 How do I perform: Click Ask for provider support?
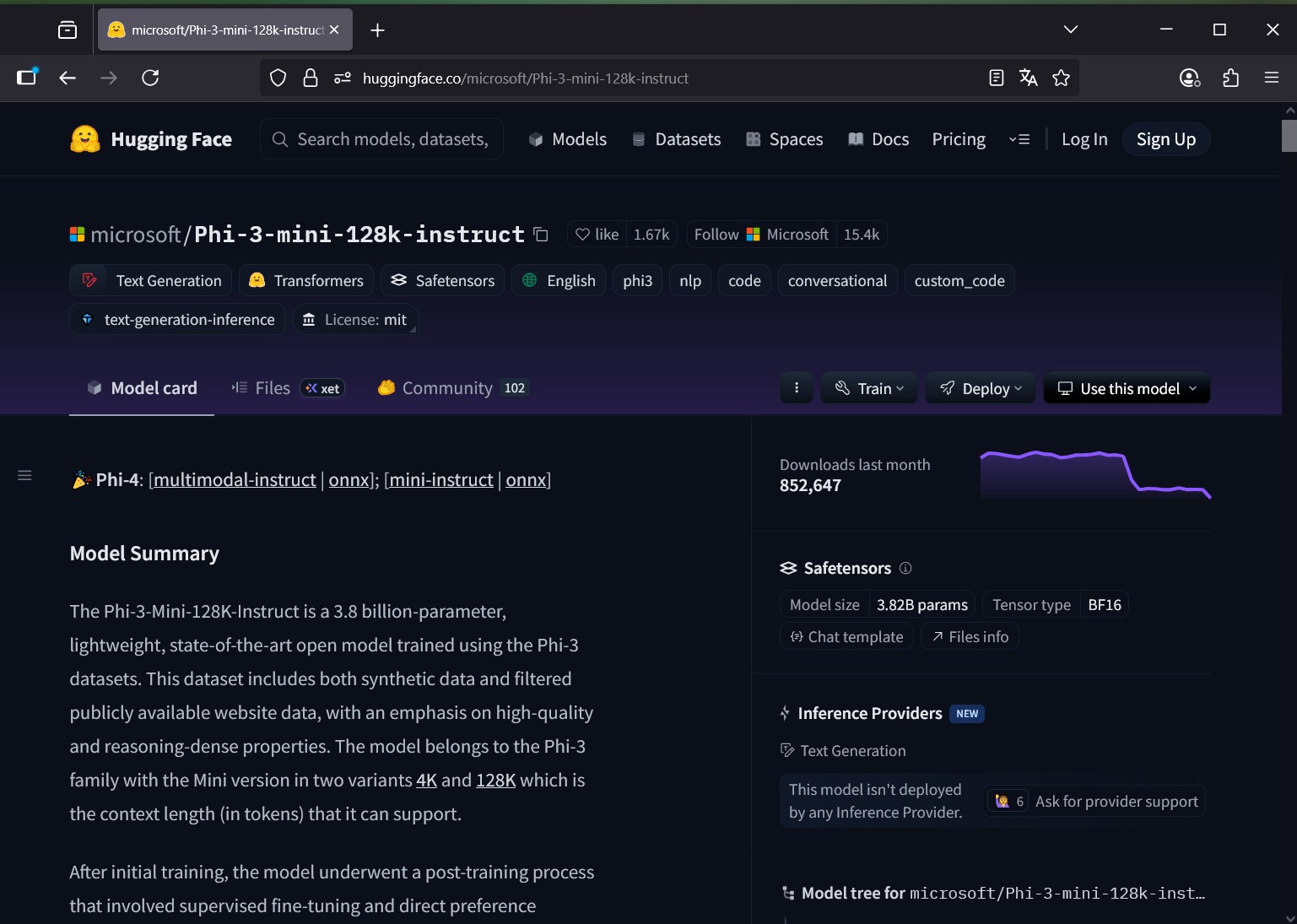coord(1095,801)
